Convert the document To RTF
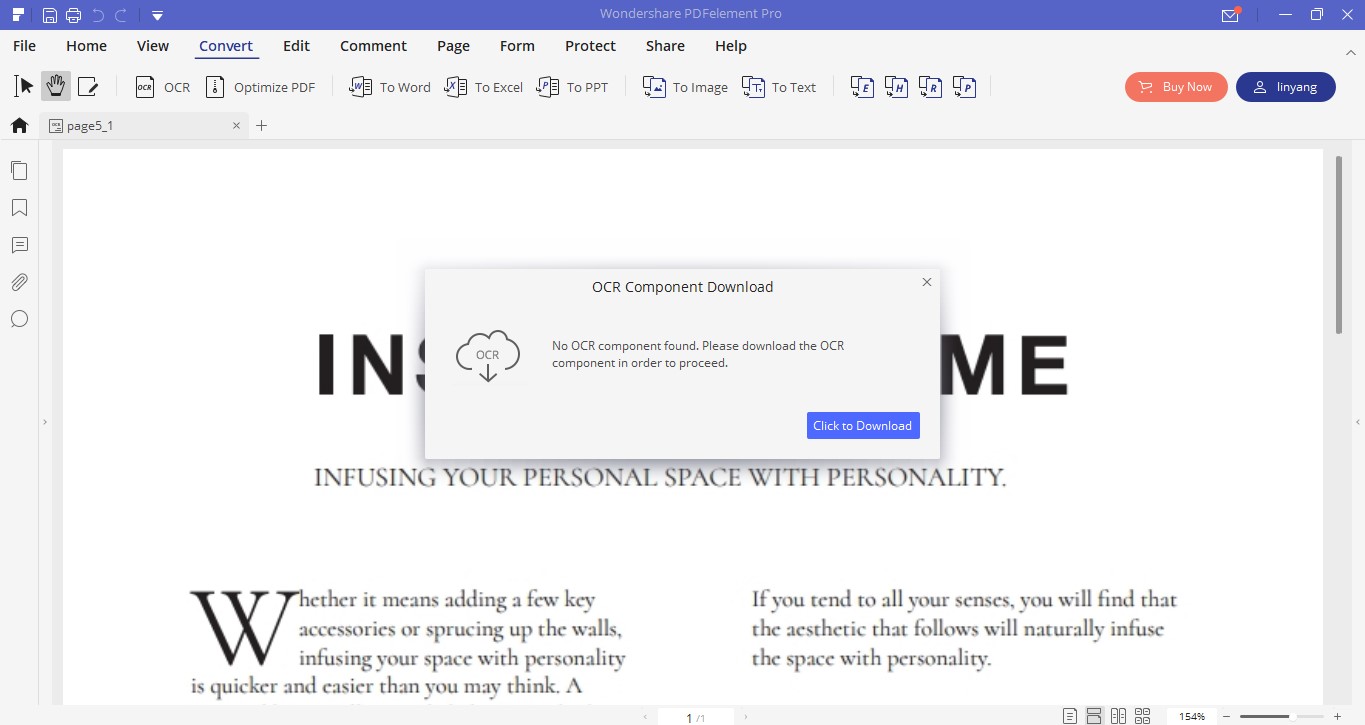The height and width of the screenshot is (725, 1365). click(929, 87)
